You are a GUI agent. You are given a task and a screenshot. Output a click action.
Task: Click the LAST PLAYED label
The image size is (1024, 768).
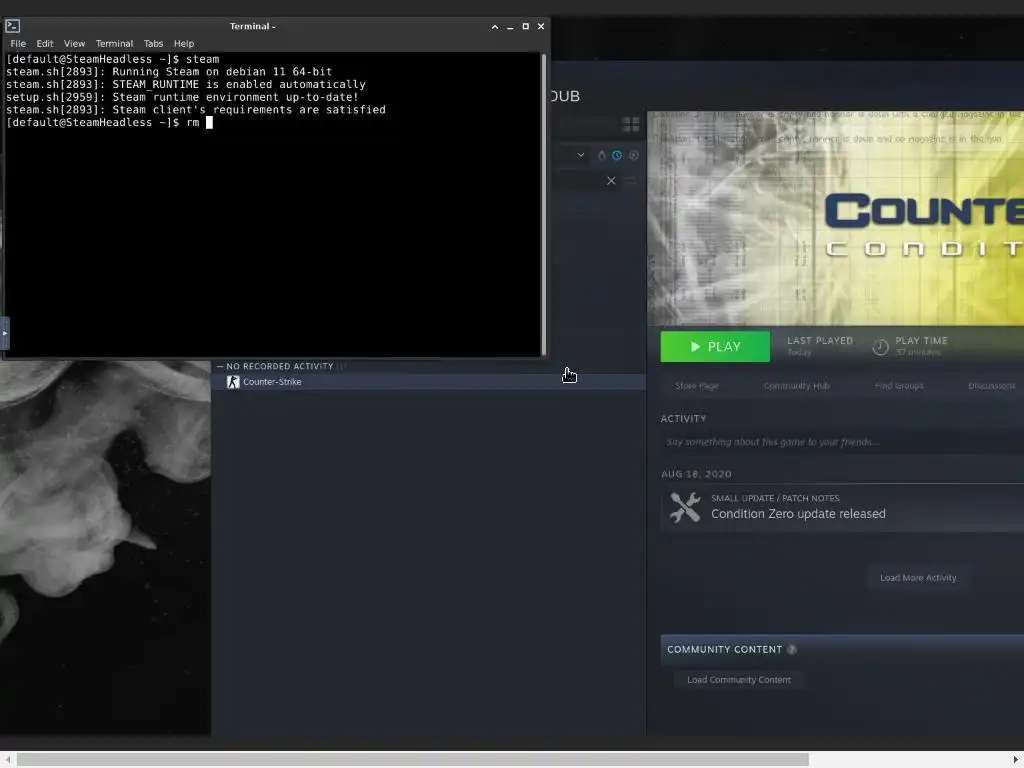(x=820, y=341)
